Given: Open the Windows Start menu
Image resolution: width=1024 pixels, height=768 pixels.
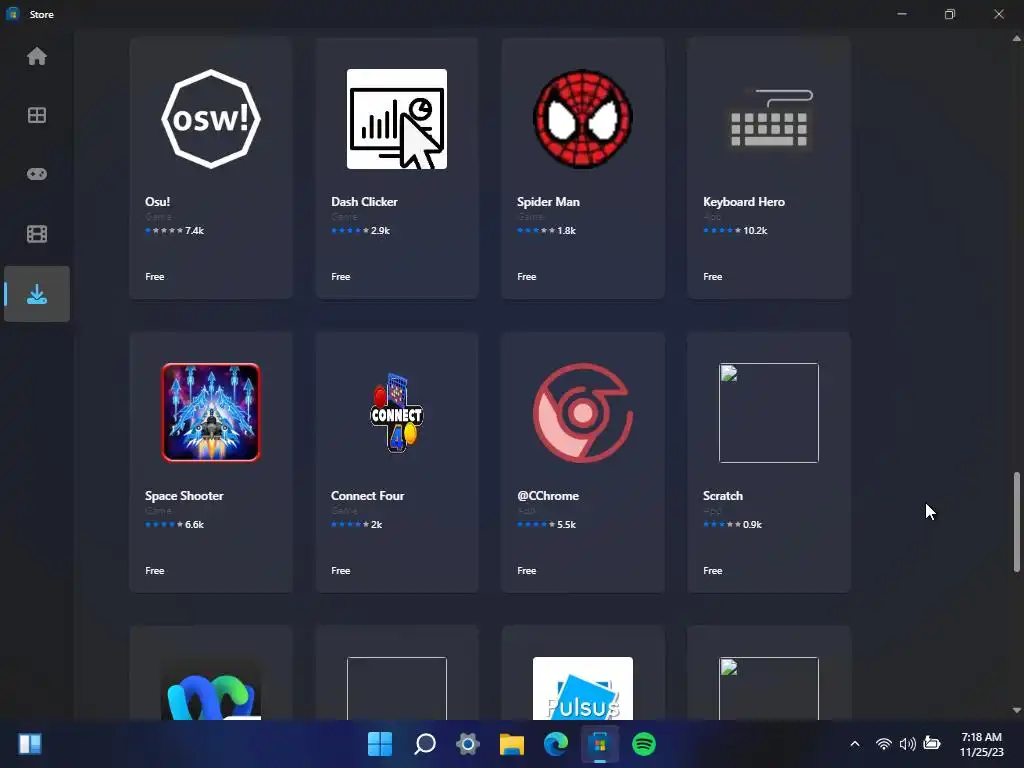Looking at the screenshot, I should [380, 744].
